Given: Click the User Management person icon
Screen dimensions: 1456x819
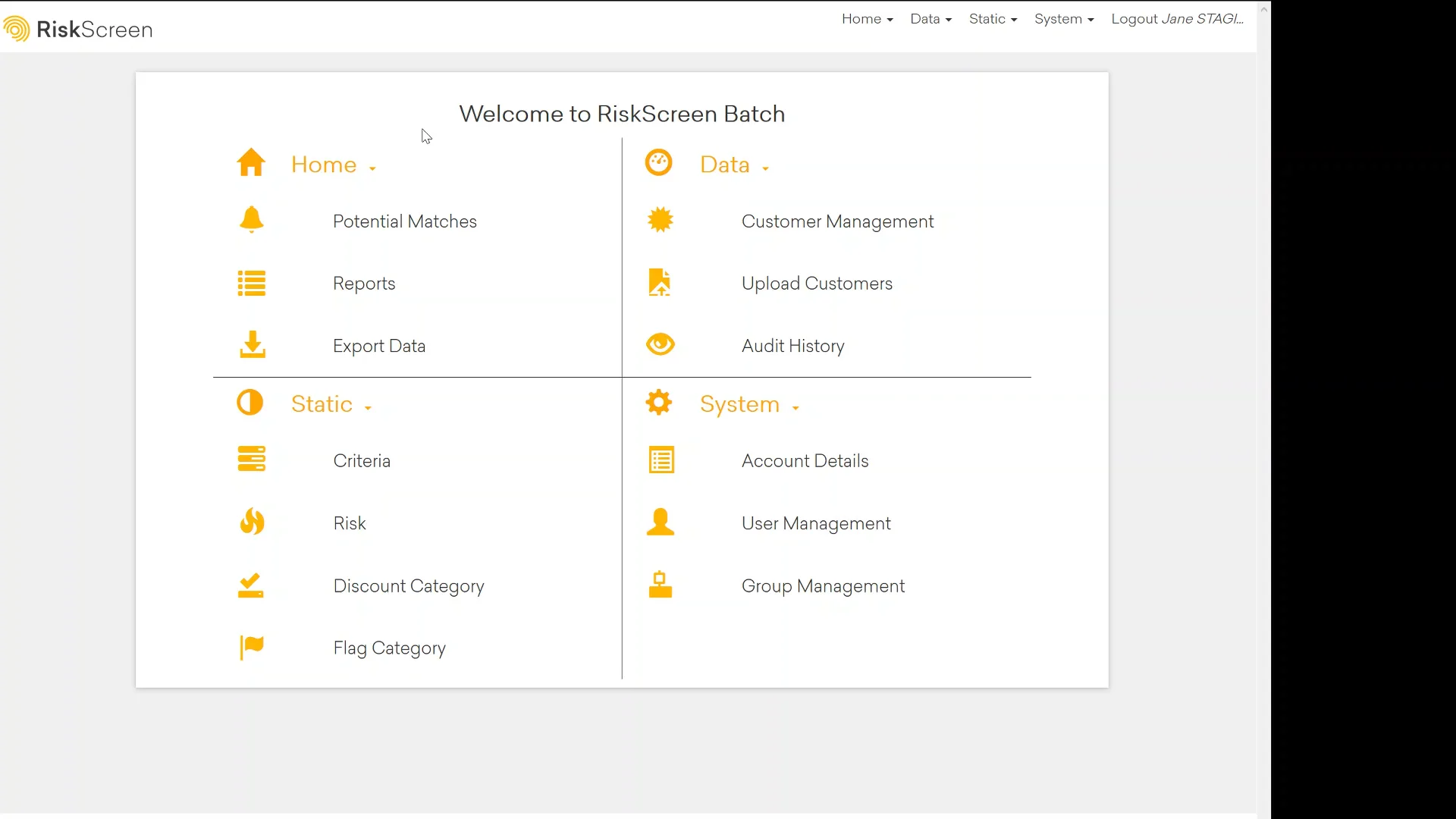Looking at the screenshot, I should (x=660, y=522).
